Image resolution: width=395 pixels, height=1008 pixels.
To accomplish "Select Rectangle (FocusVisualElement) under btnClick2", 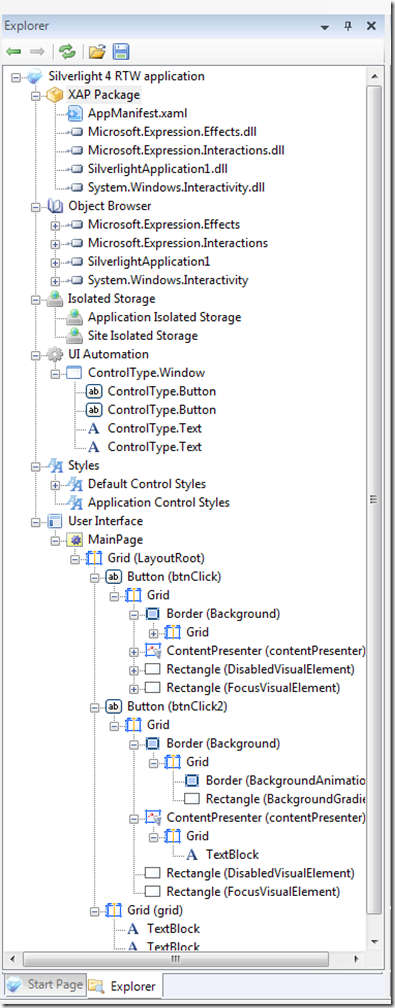I will click(252, 892).
